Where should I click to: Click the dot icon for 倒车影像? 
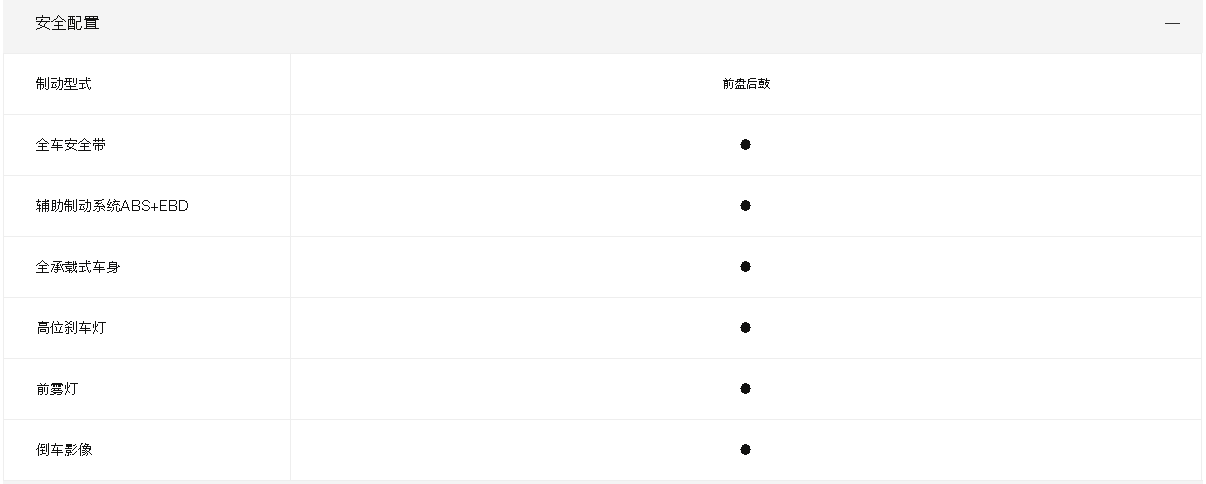tap(746, 450)
